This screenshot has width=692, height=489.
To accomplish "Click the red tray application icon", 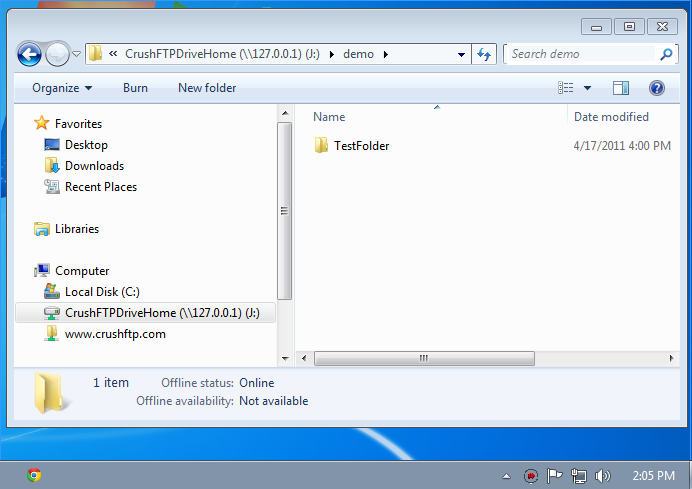I will click(531, 476).
